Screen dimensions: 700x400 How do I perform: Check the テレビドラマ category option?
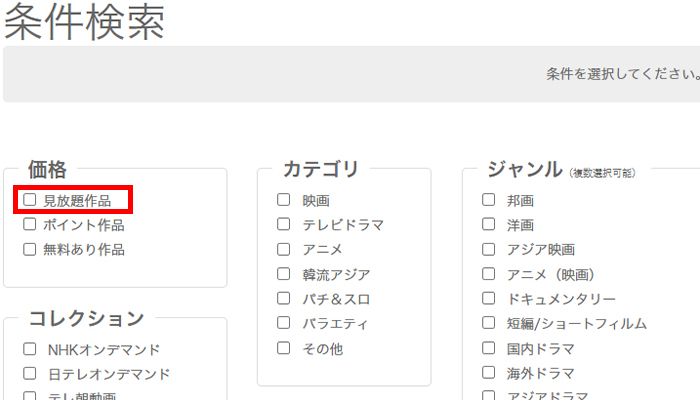(x=284, y=224)
